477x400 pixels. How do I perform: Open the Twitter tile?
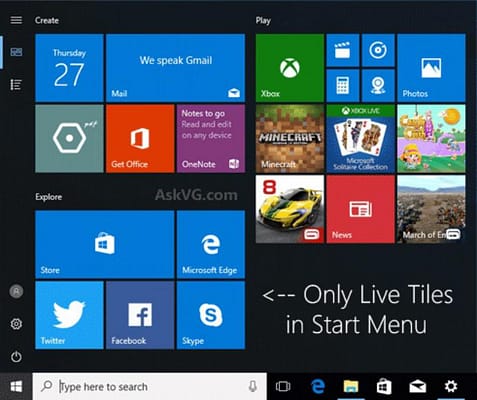coord(69,315)
